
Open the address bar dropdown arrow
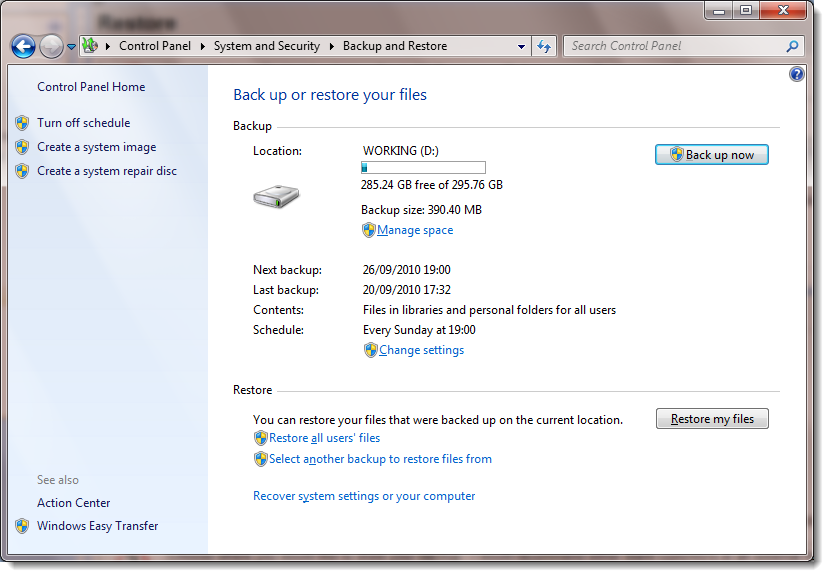pos(521,46)
